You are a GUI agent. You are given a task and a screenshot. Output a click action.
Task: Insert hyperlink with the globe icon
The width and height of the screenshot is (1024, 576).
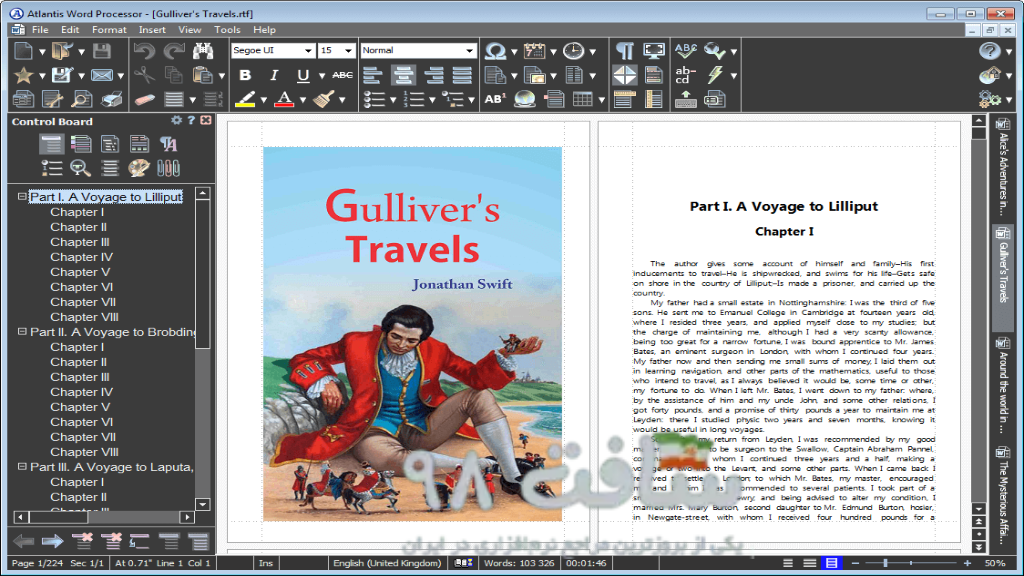(525, 99)
